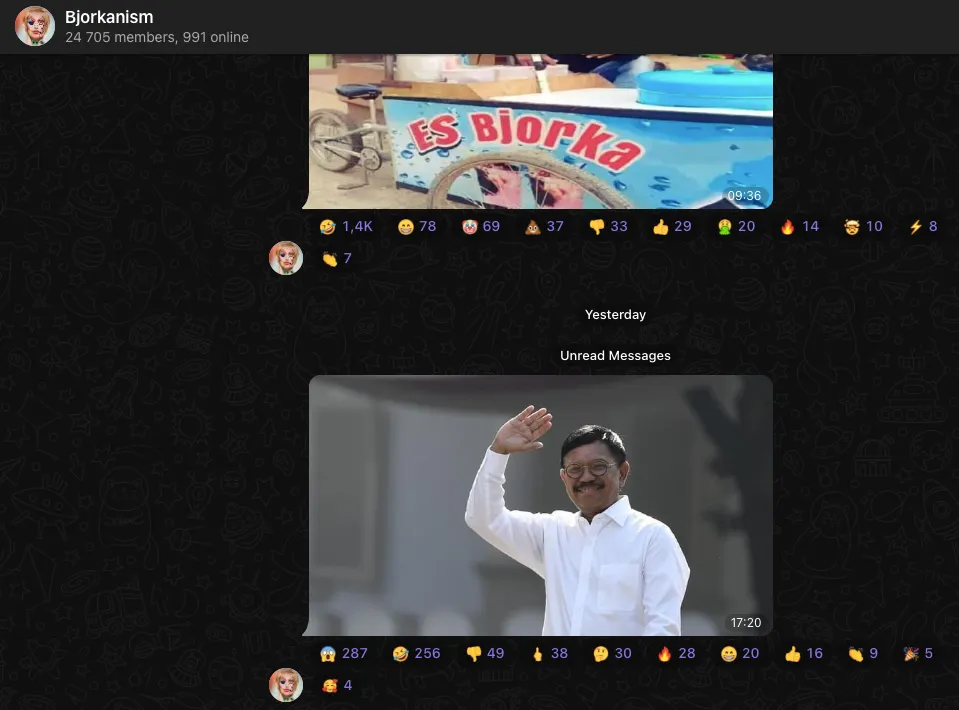Select the vomiting face reaction with 20
Image resolution: width=959 pixels, height=710 pixels.
pyautogui.click(x=735, y=227)
